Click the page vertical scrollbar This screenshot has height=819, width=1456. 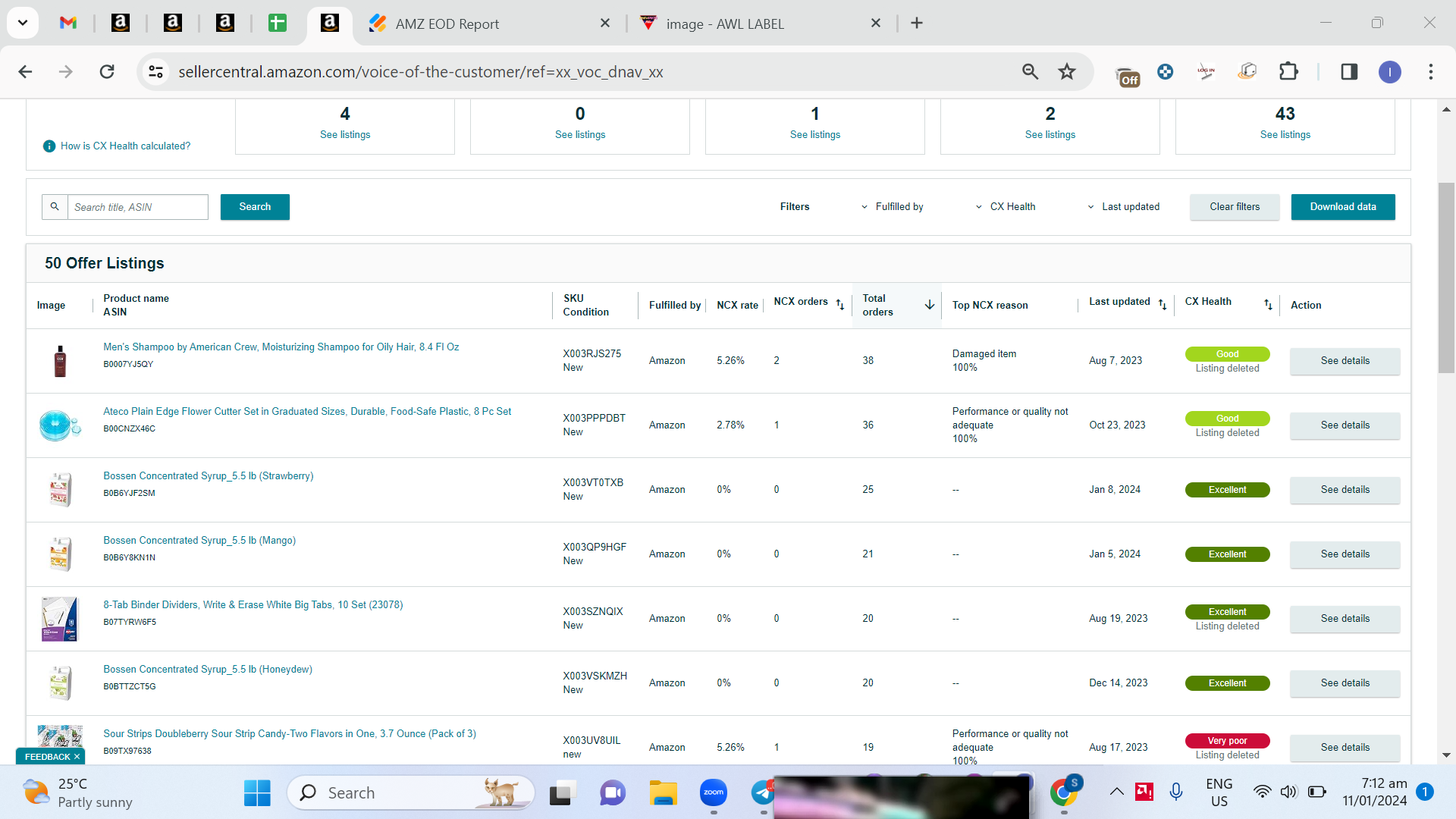[x=1446, y=278]
